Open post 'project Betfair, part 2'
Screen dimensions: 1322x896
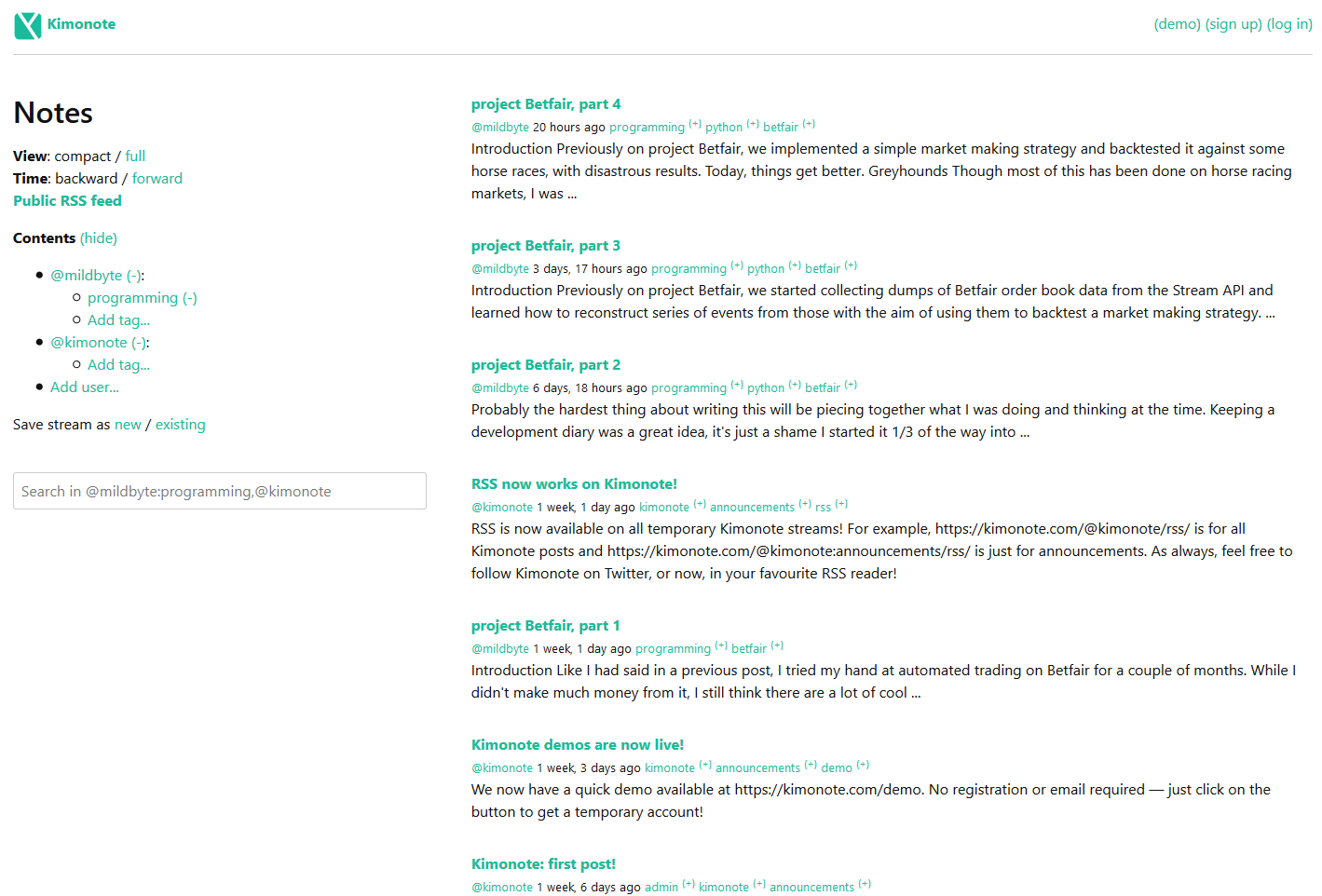(x=546, y=365)
